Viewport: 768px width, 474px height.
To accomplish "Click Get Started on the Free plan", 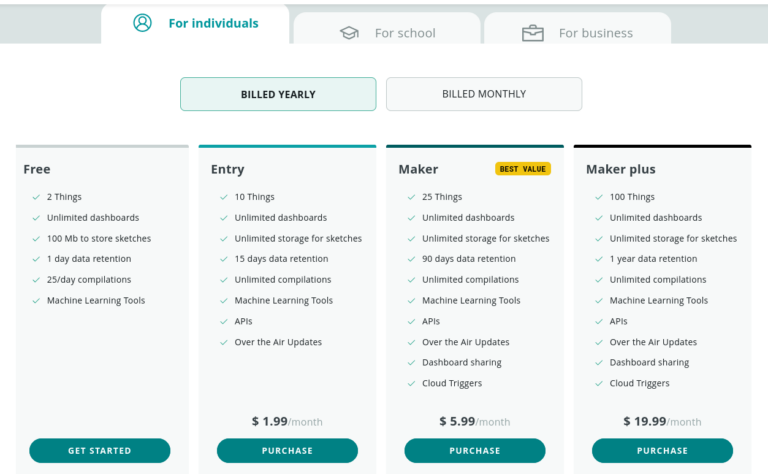I will click(x=100, y=450).
